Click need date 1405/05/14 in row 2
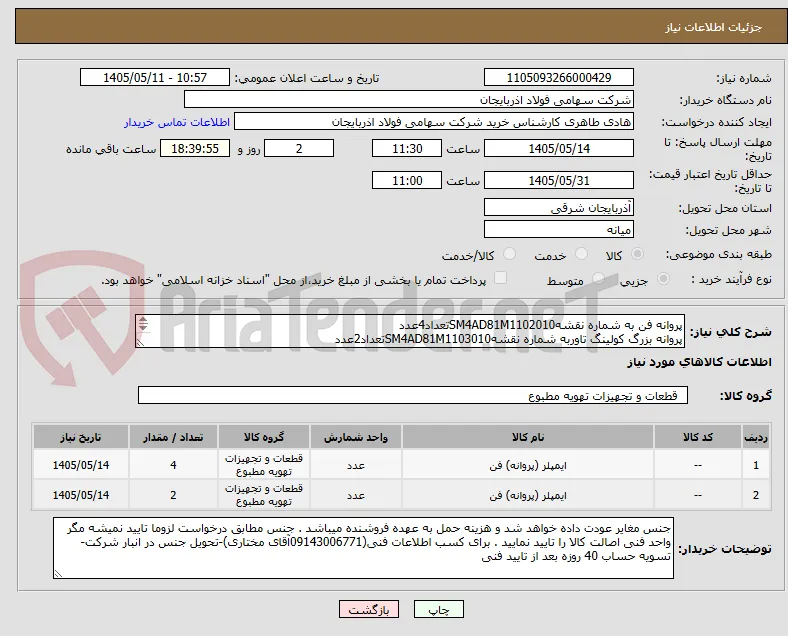Viewport: 788px width, 636px height. [x=81, y=495]
